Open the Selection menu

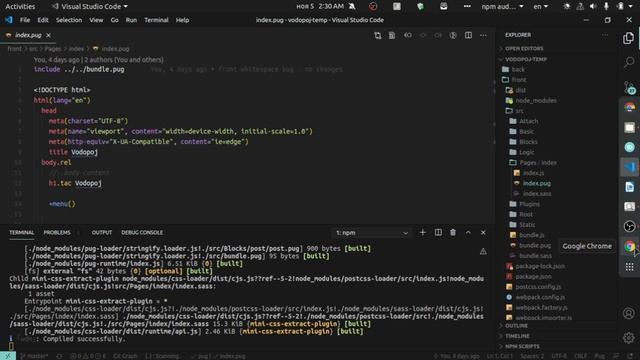click(x=69, y=20)
